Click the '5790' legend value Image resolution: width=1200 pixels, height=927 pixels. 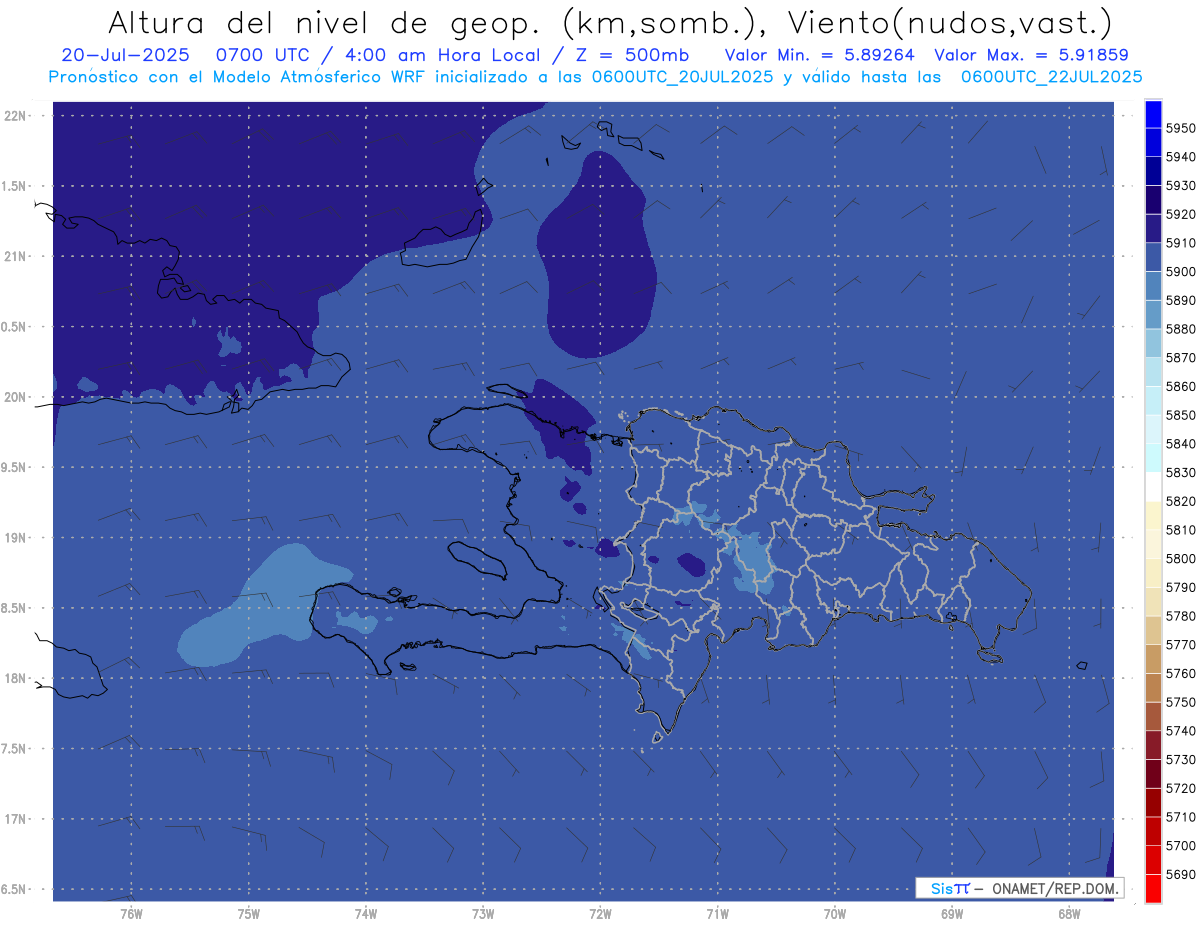tap(1181, 587)
